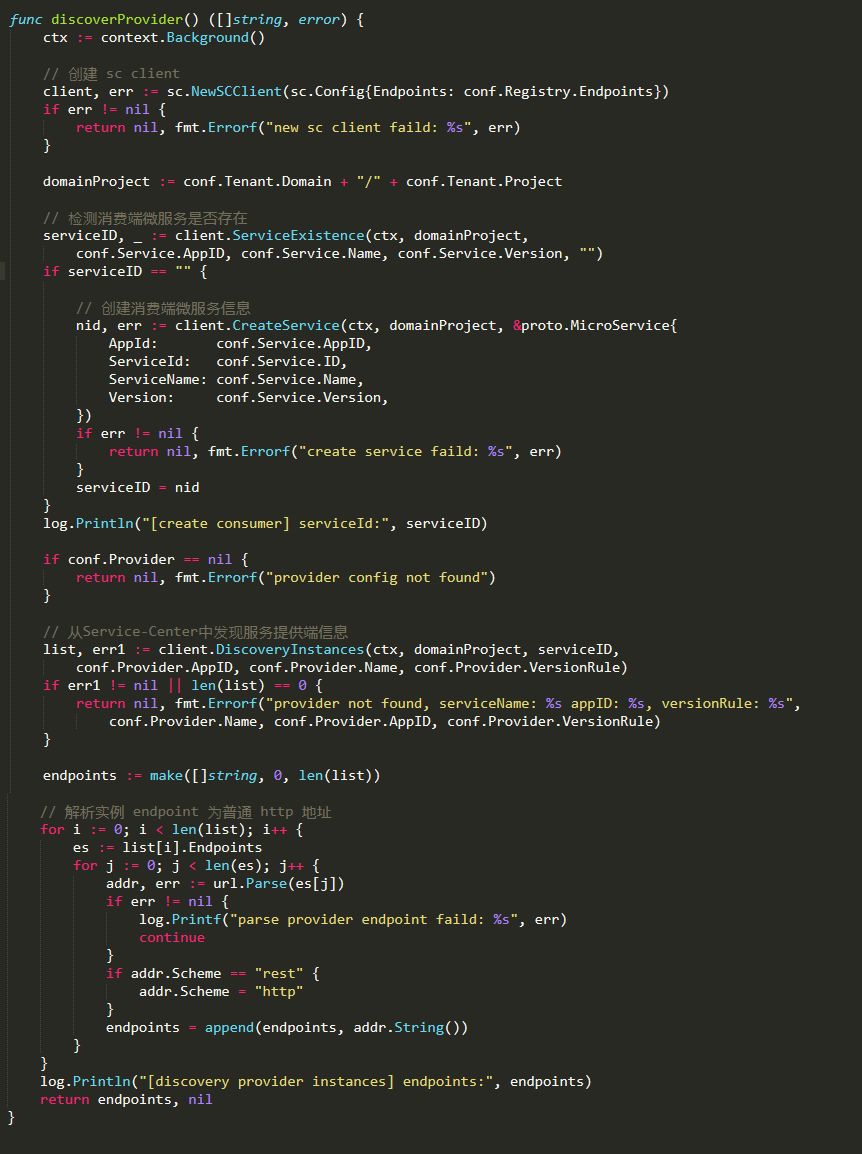Click the line 'if serviceID == "" {'
Viewport: 862px width, 1154px height.
[125, 272]
